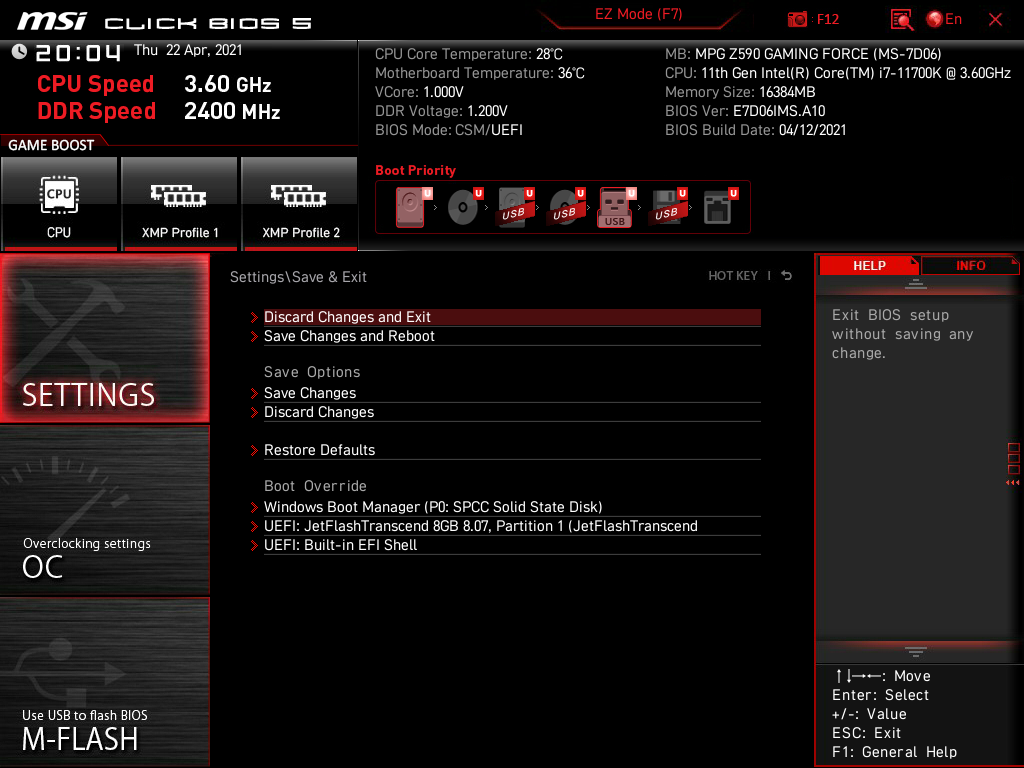Click the Boot Priority heading
The height and width of the screenshot is (768, 1024).
point(415,170)
